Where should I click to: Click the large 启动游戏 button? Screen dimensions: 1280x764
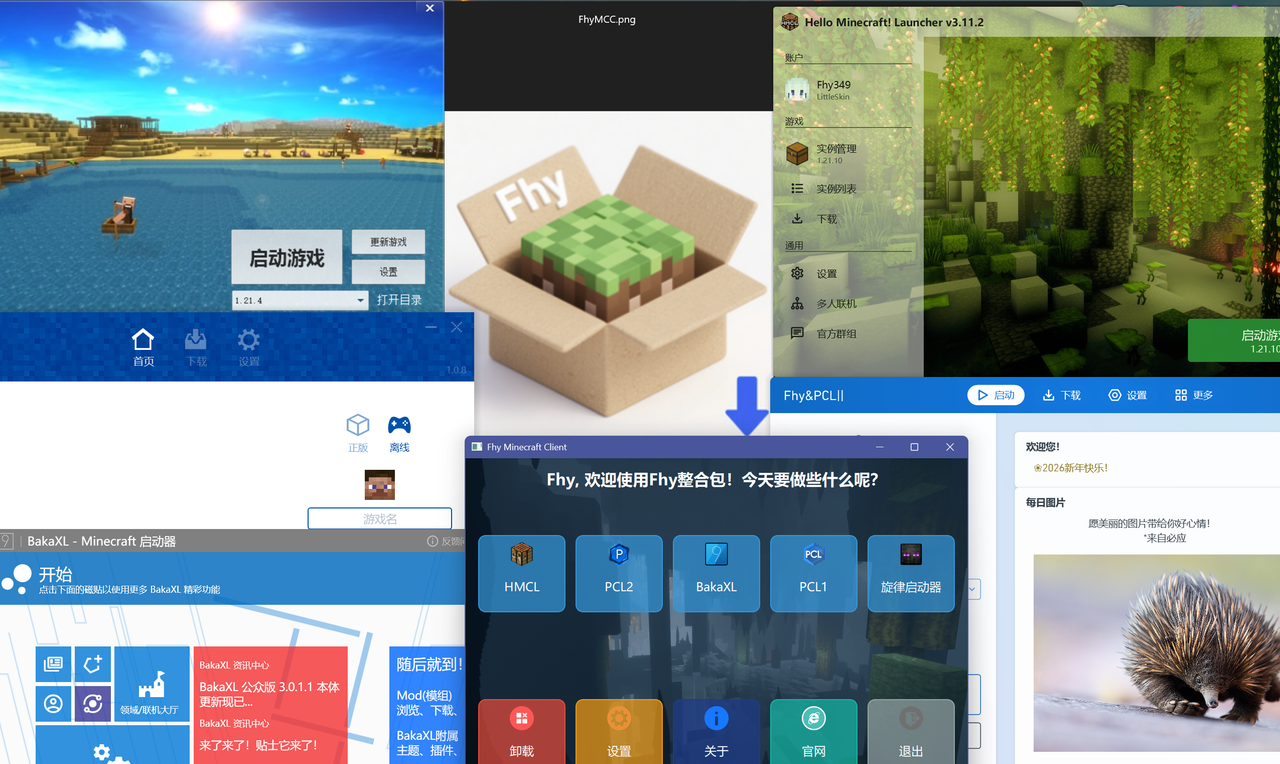click(x=286, y=258)
